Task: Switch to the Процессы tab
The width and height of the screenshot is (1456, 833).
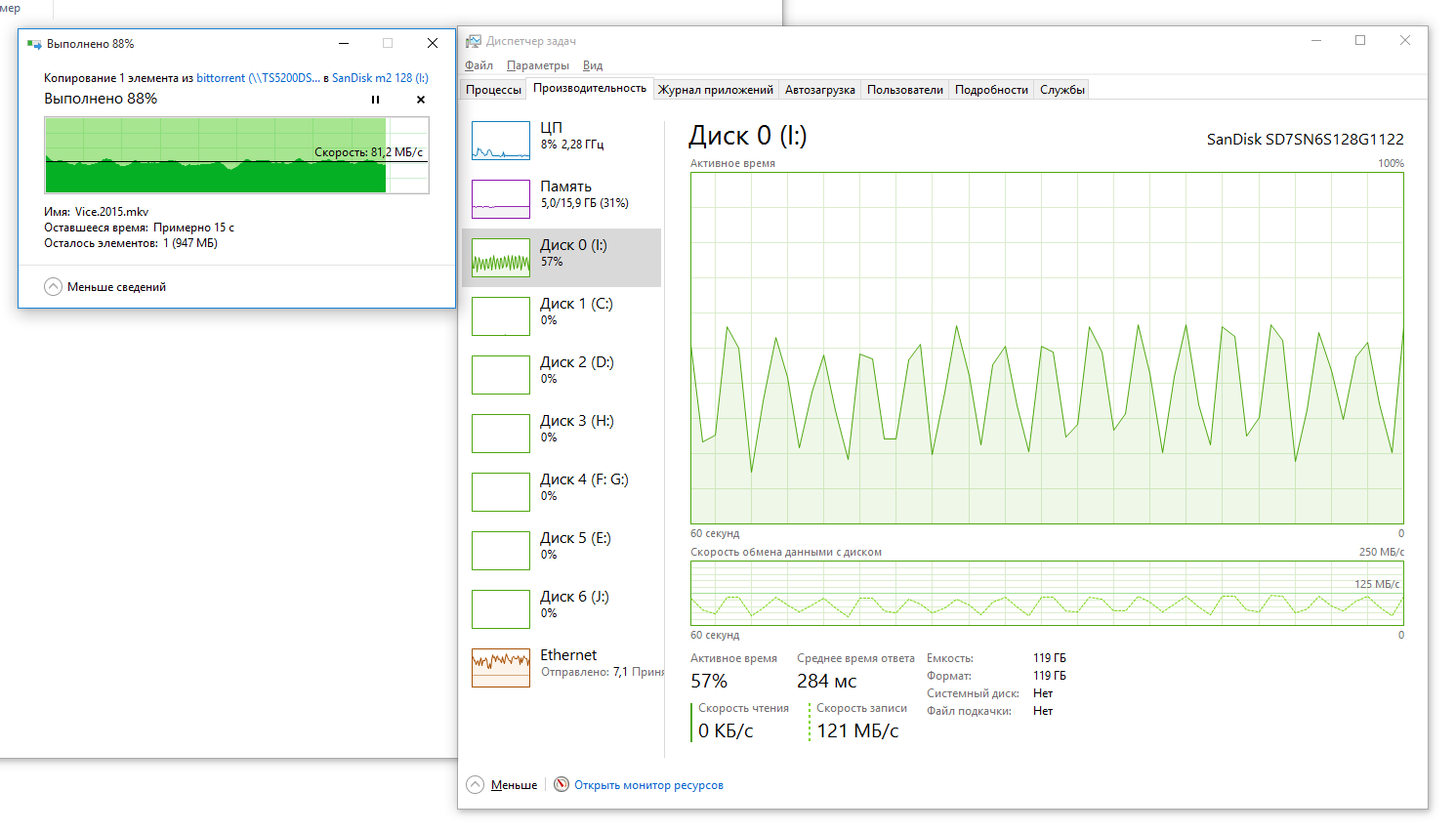Action: pos(493,90)
